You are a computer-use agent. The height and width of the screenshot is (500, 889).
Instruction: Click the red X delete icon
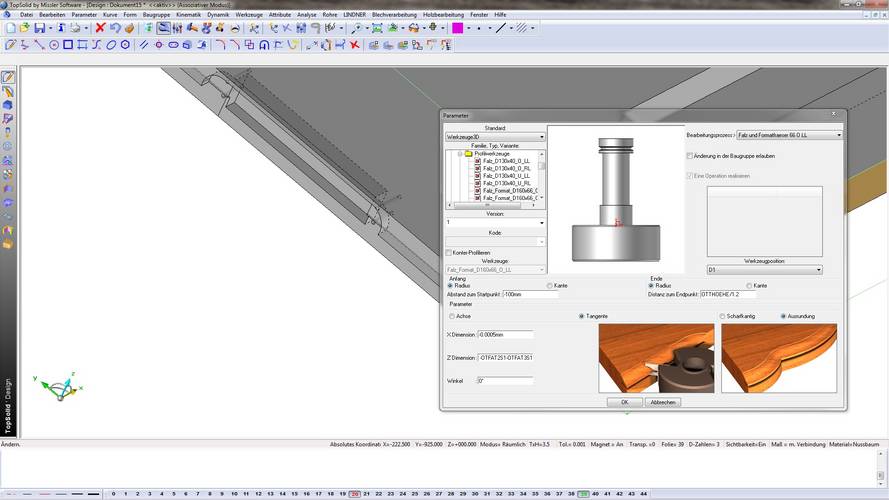point(100,28)
